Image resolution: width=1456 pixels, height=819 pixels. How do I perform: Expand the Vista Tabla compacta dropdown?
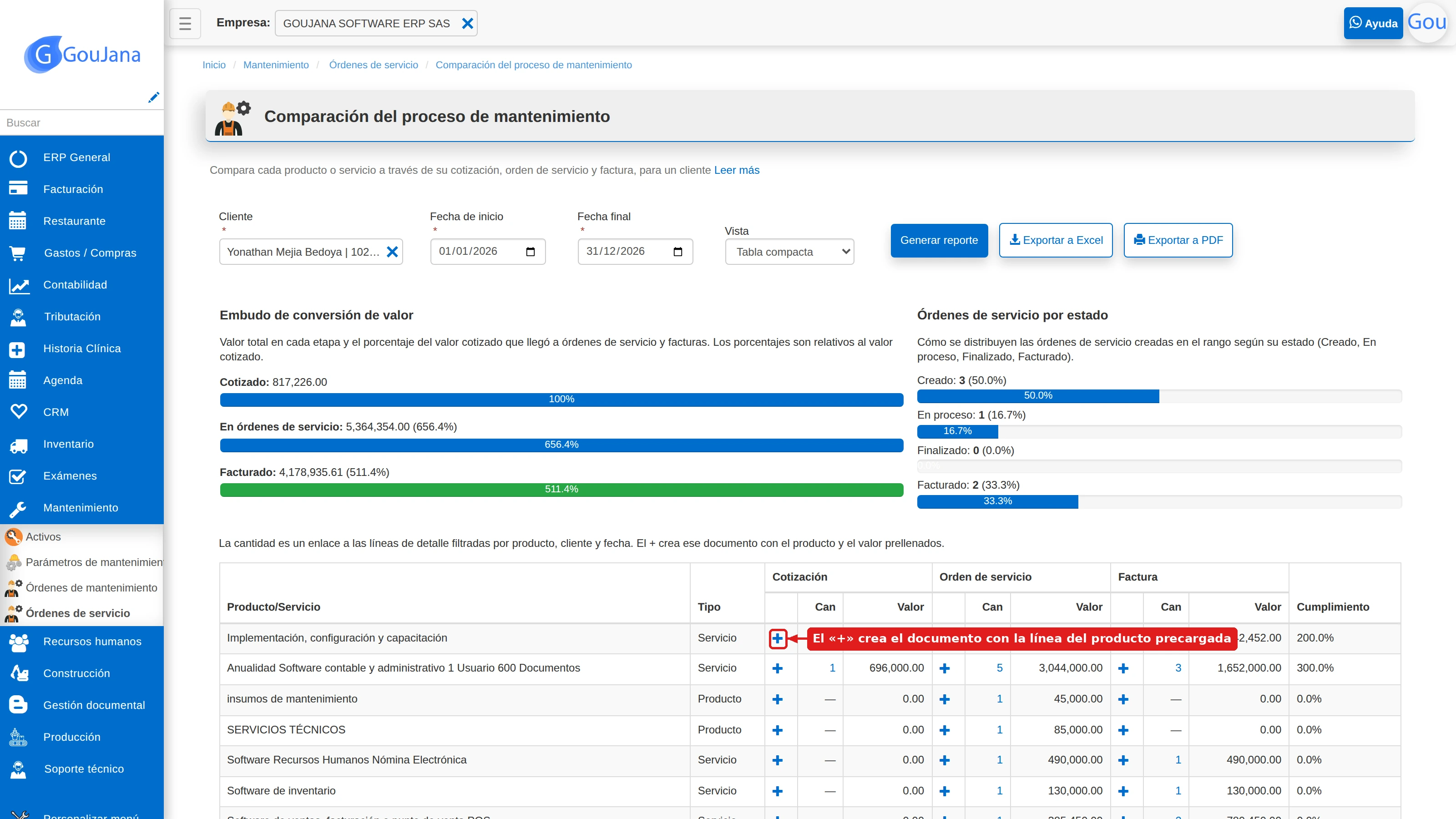click(789, 252)
